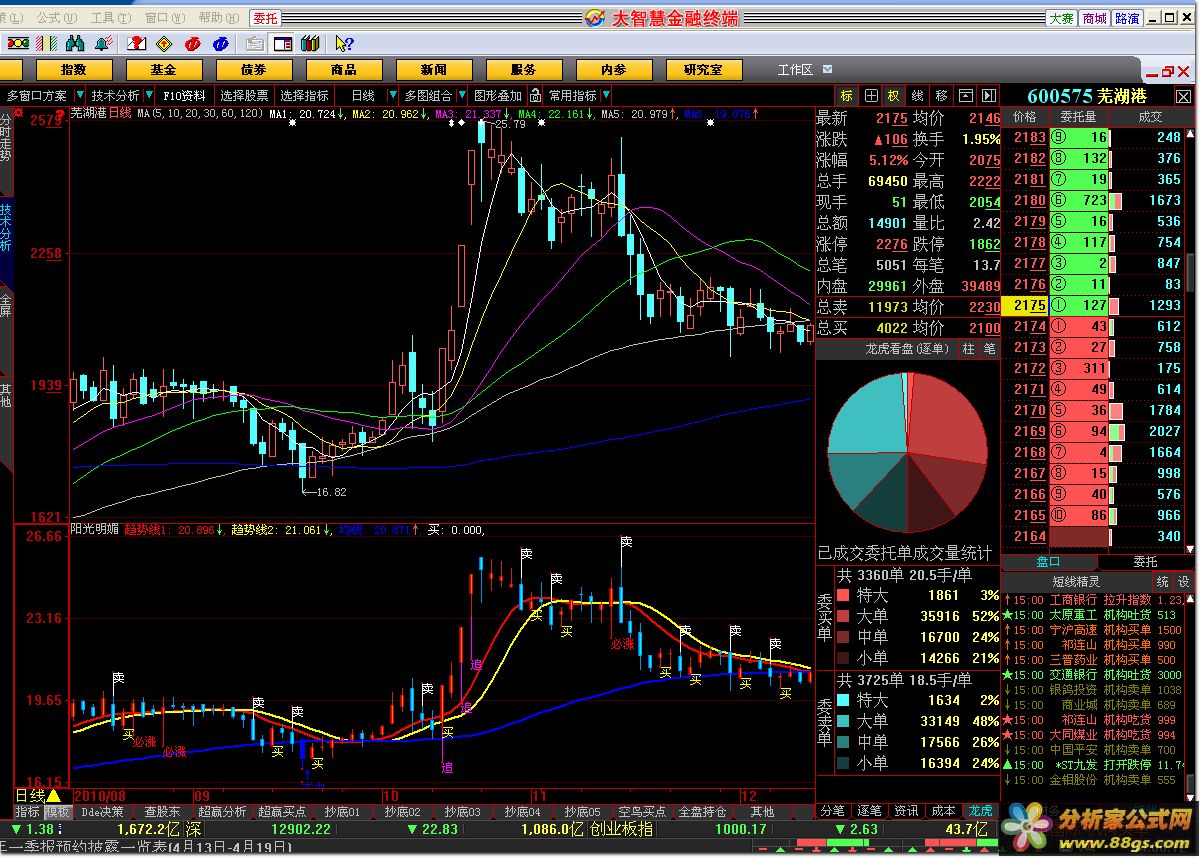Click the skip-to-end panel icon

pyautogui.click(x=988, y=96)
